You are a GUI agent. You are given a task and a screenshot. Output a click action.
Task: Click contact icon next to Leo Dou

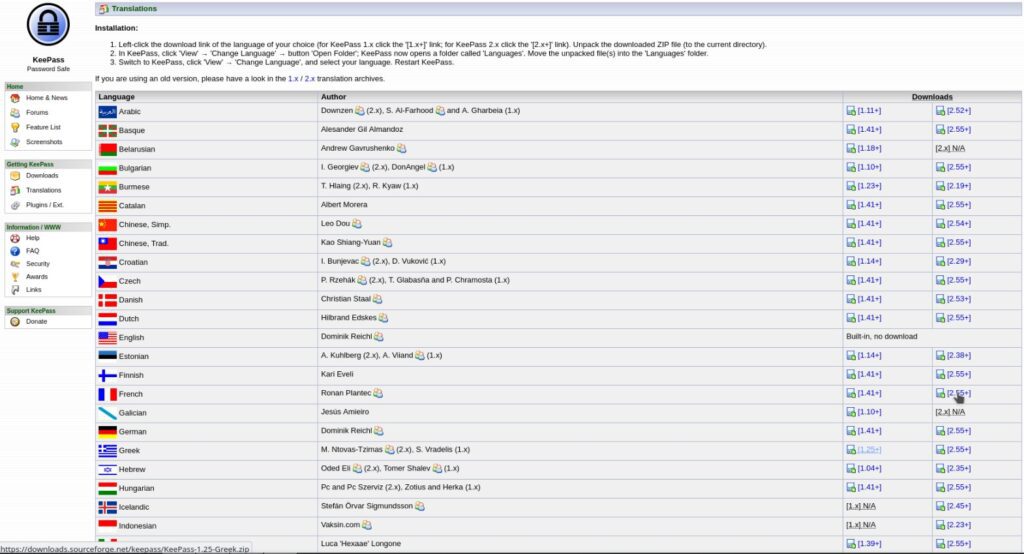[357, 223]
